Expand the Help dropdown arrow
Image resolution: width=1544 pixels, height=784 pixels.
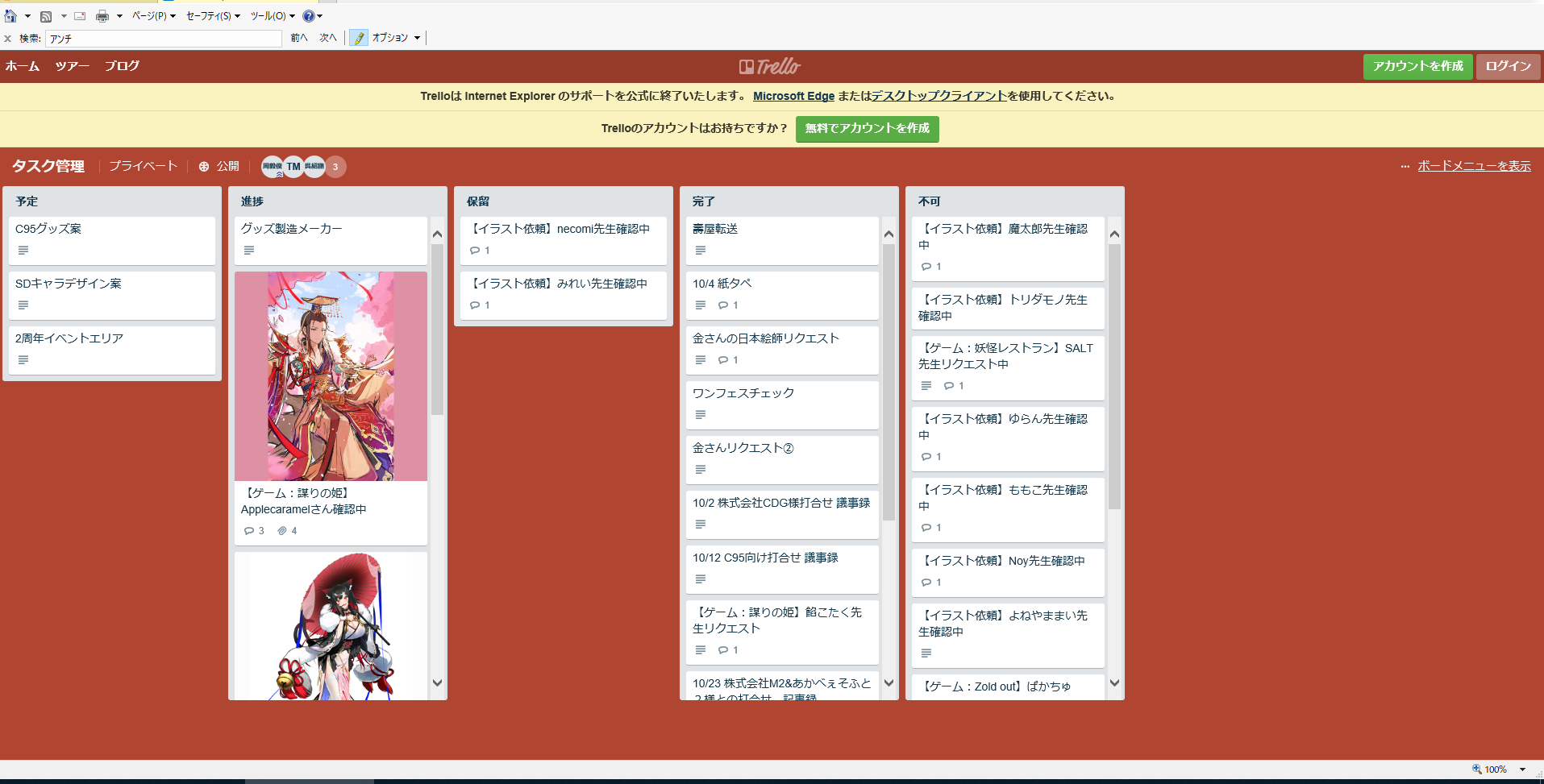click(320, 16)
